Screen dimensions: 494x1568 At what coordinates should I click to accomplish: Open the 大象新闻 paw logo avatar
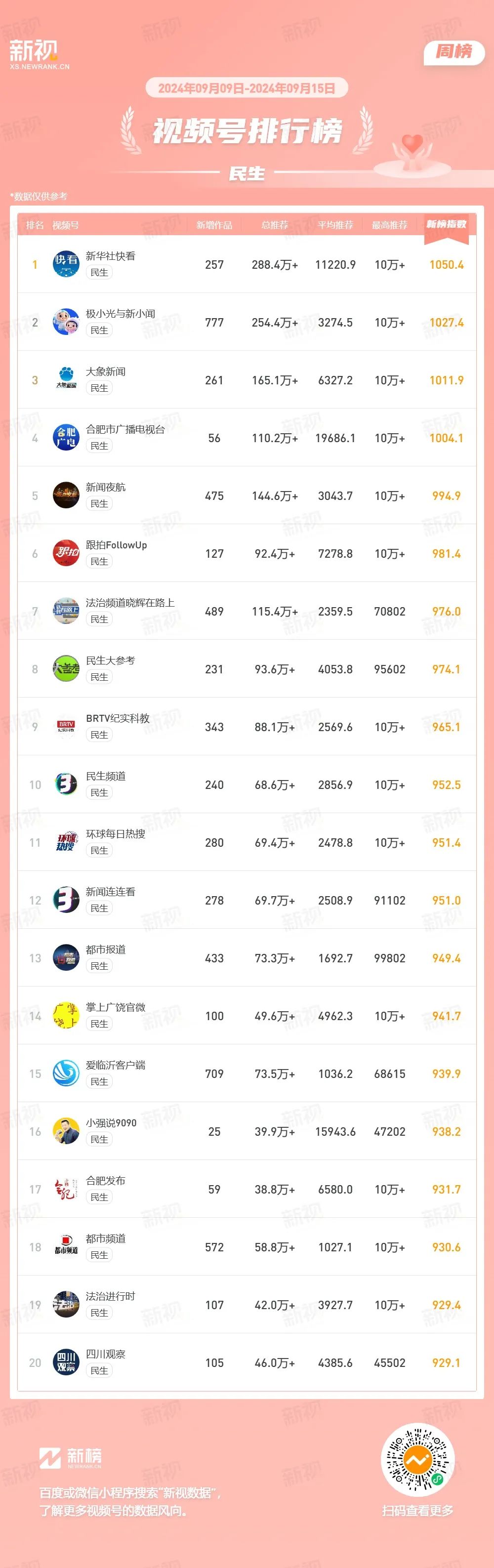(66, 380)
